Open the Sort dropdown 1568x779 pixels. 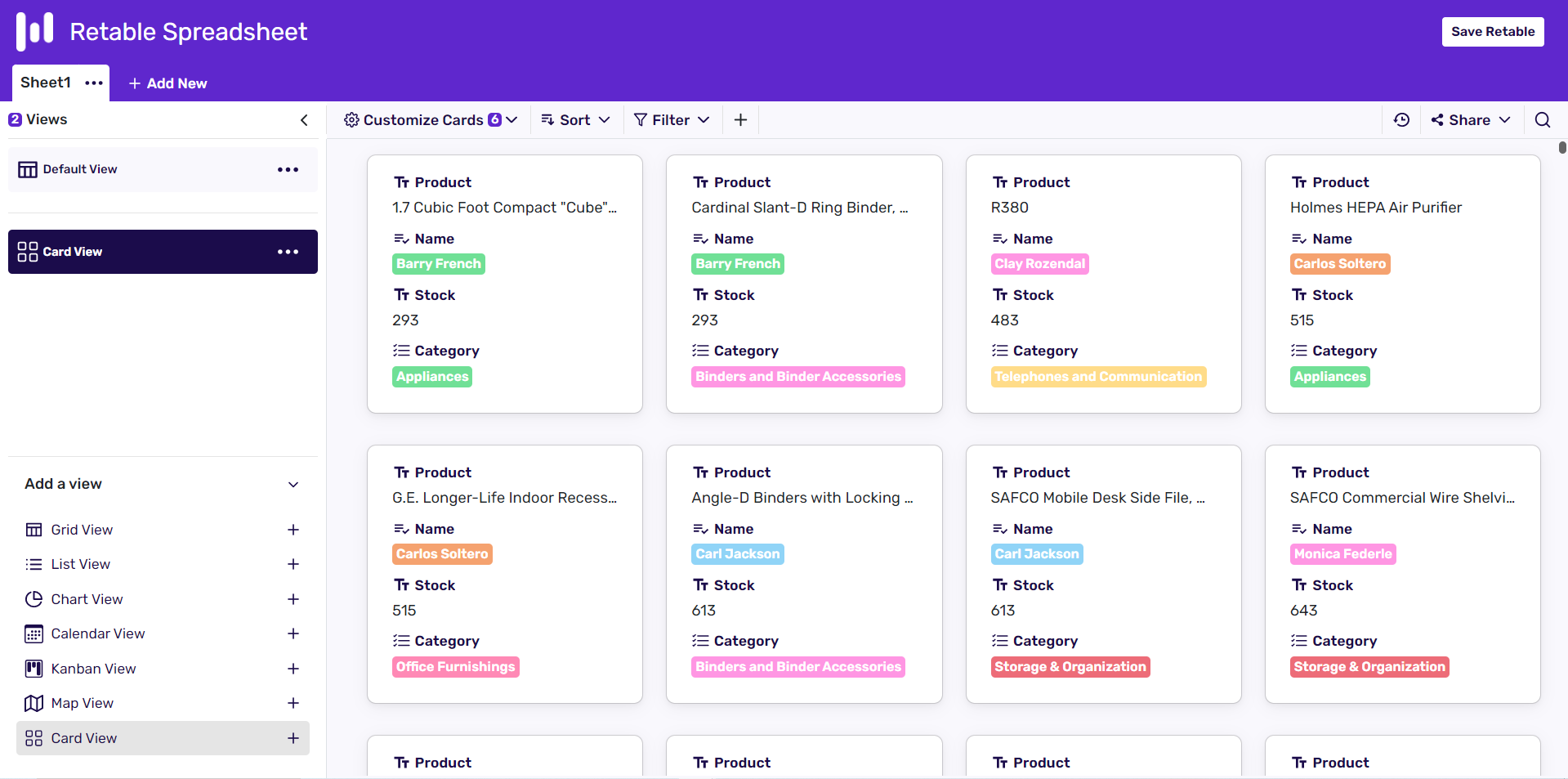point(575,120)
